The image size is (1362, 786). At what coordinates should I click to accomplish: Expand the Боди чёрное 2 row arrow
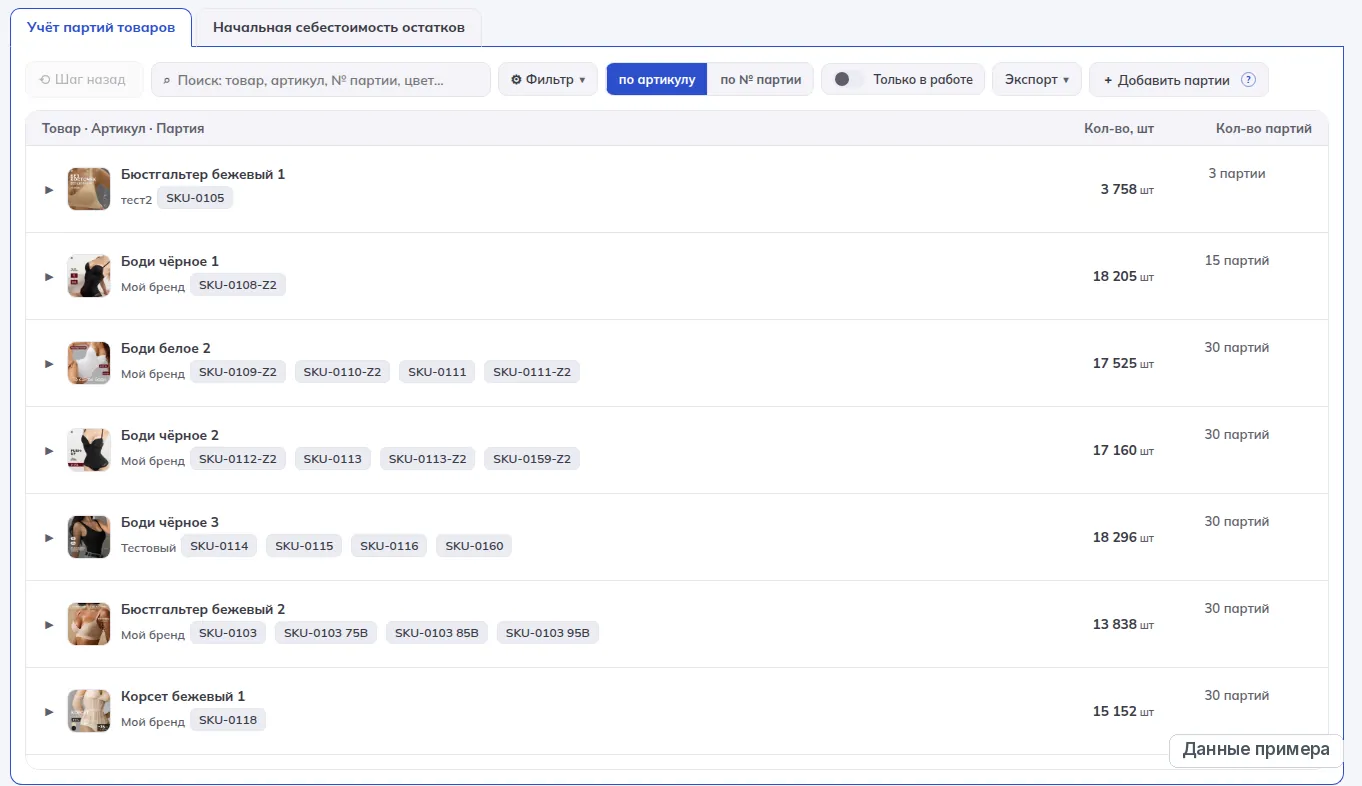(x=49, y=450)
